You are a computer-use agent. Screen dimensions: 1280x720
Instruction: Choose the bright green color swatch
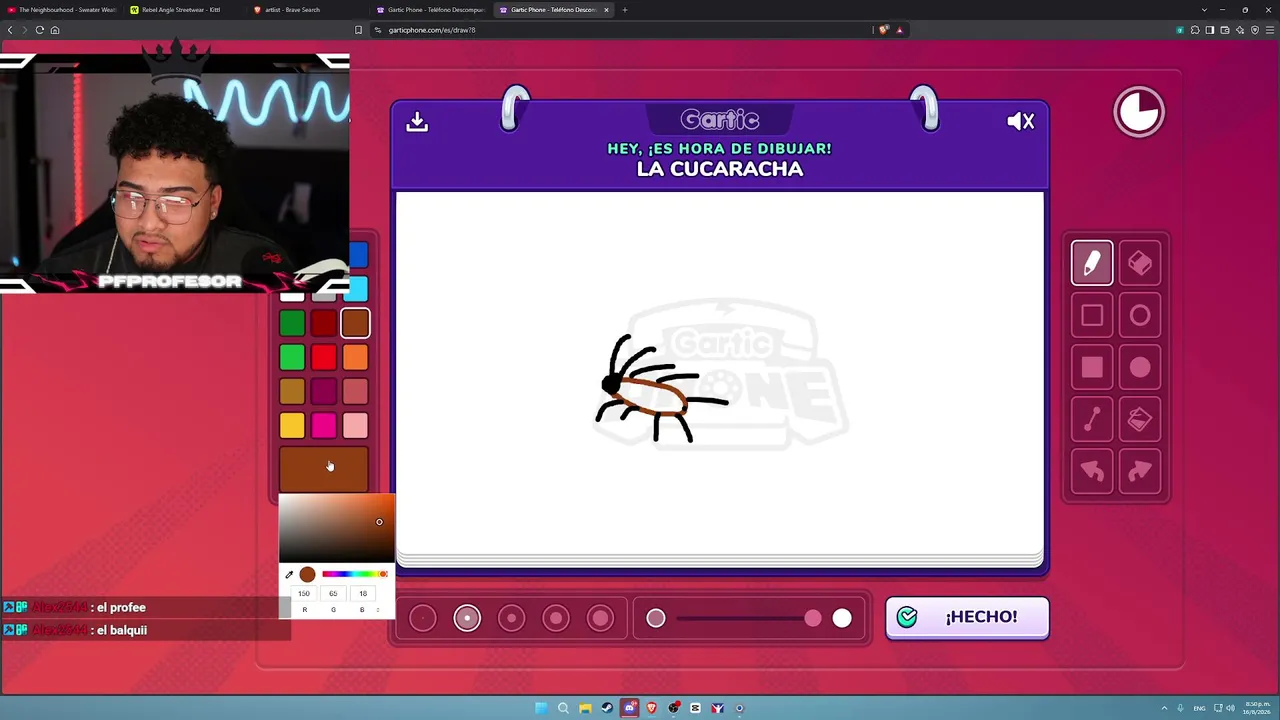[292, 357]
